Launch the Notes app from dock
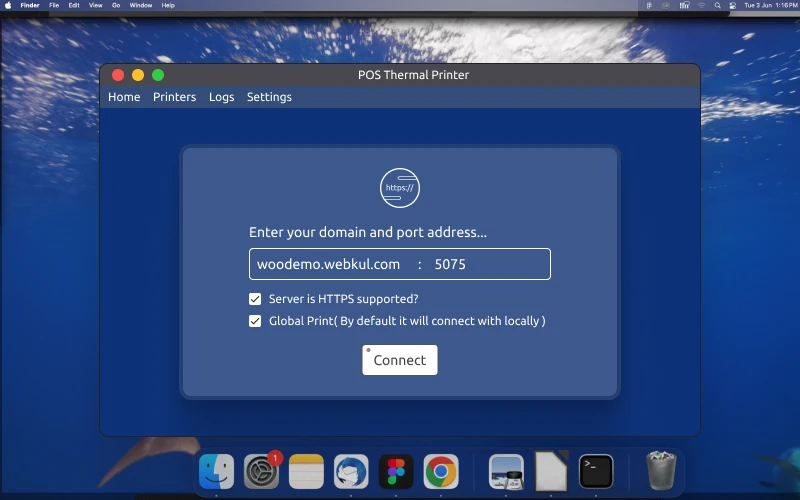This screenshot has width=800, height=500. (306, 471)
